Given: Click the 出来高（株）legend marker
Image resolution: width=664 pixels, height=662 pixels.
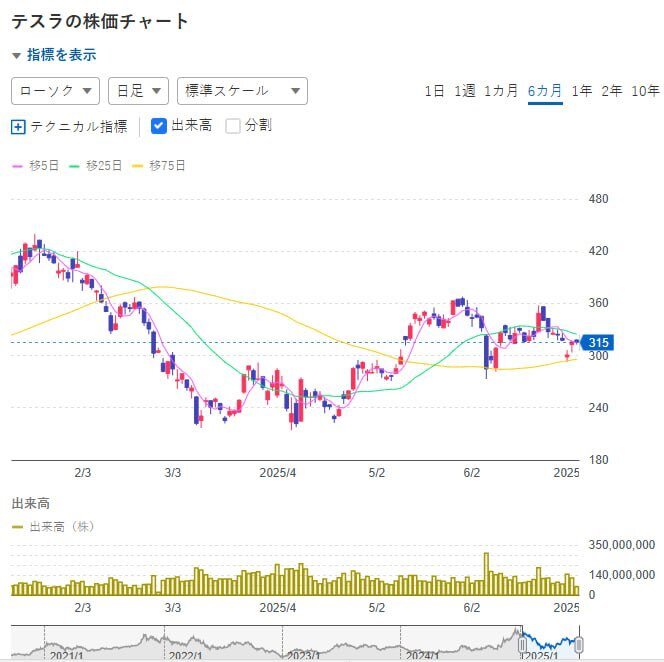Looking at the screenshot, I should [17, 526].
